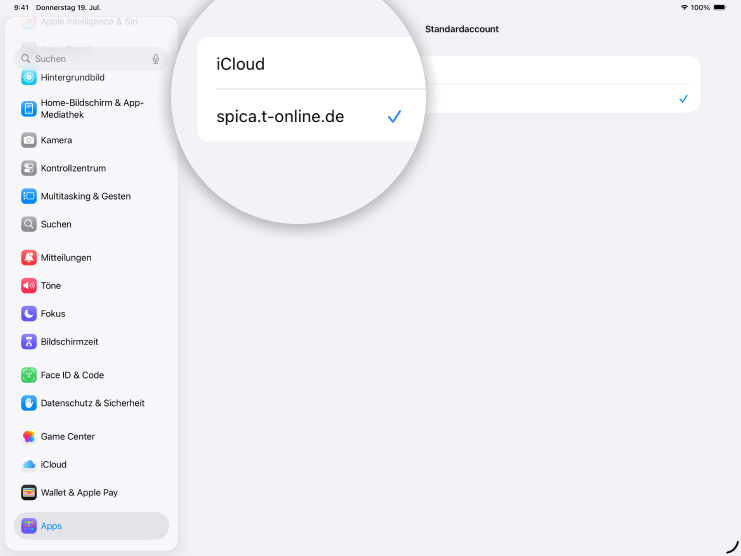Open Datenschutz & Sicherheit section
The width and height of the screenshot is (741, 556).
coord(92,403)
